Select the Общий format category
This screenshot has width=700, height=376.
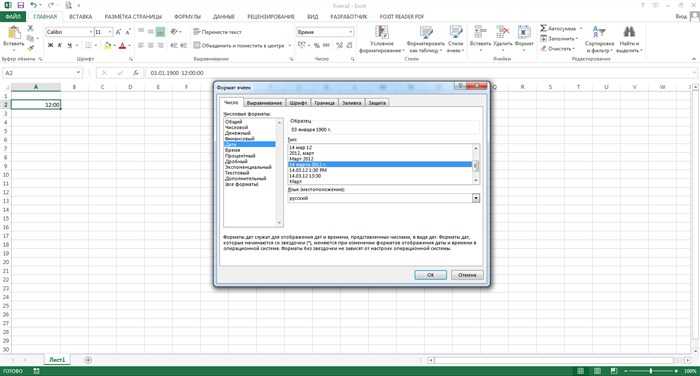234,121
